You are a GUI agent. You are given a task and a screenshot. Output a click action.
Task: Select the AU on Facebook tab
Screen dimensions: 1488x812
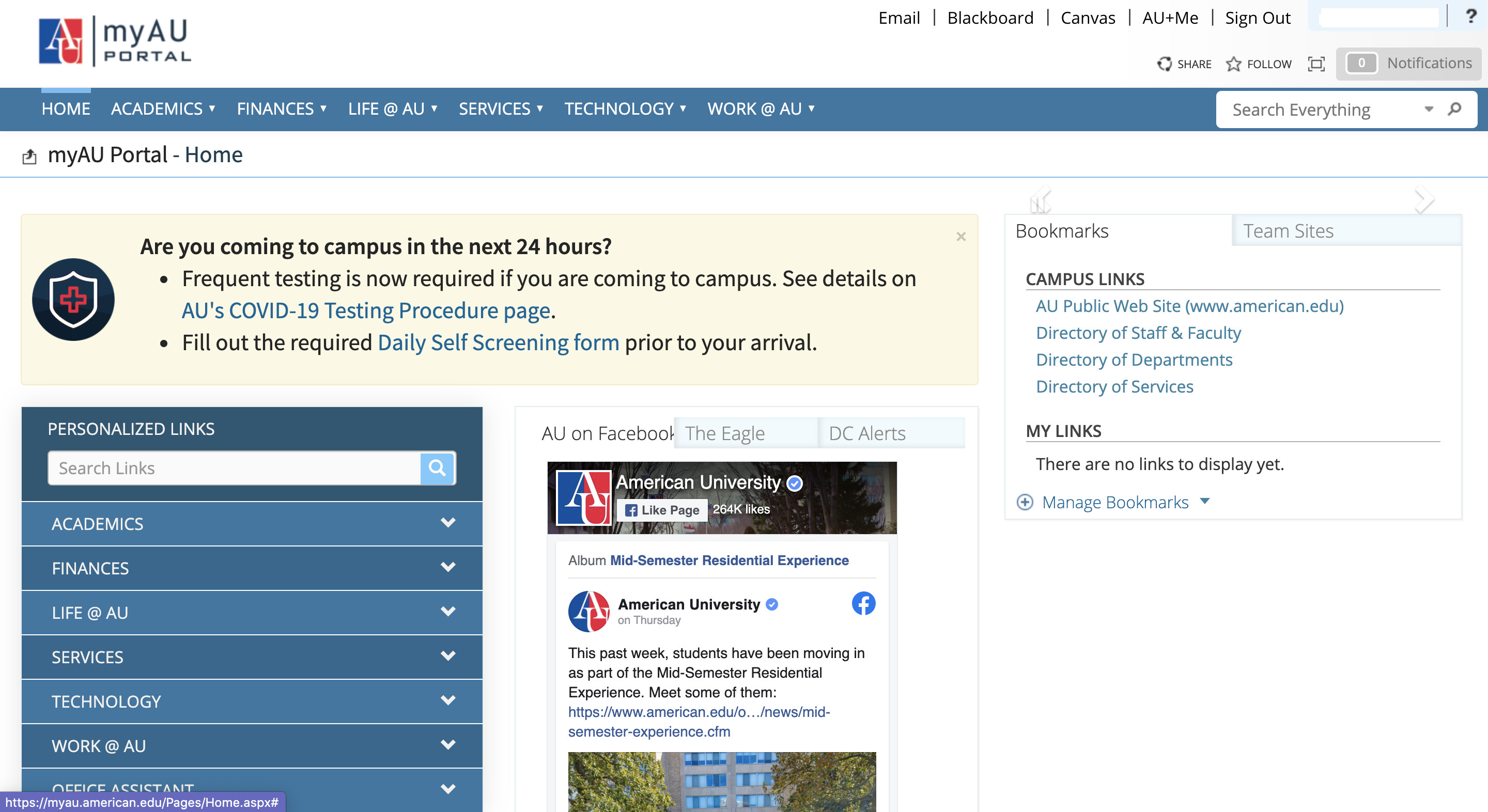tap(607, 433)
